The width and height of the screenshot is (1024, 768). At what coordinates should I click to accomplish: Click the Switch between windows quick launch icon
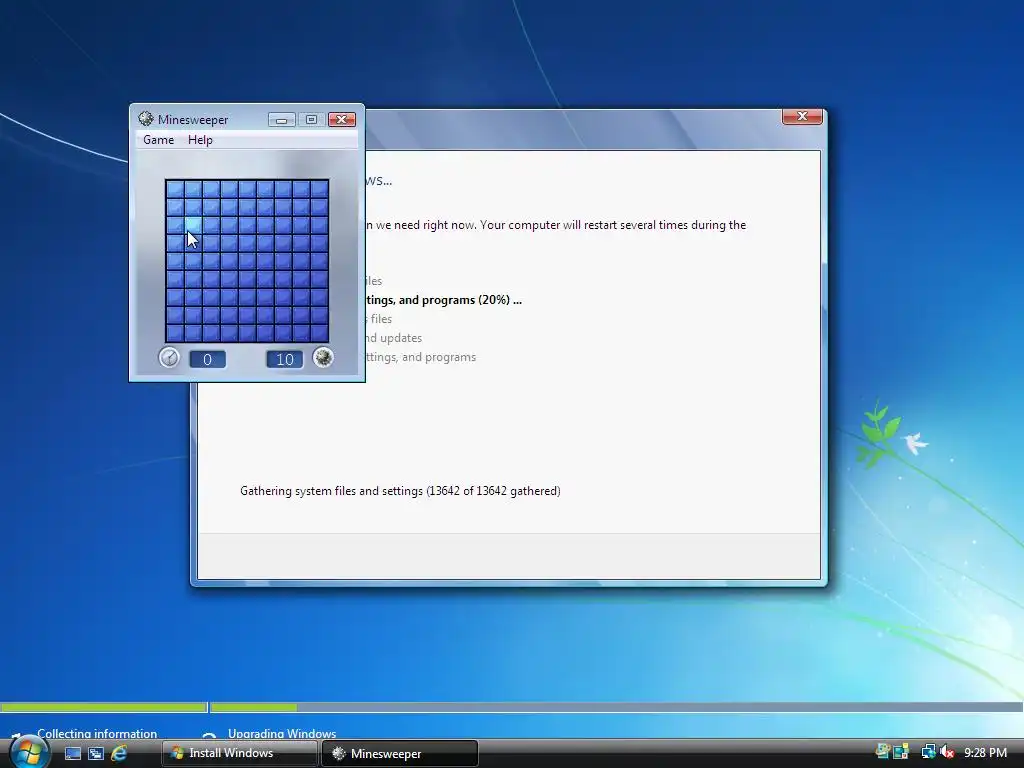click(96, 753)
